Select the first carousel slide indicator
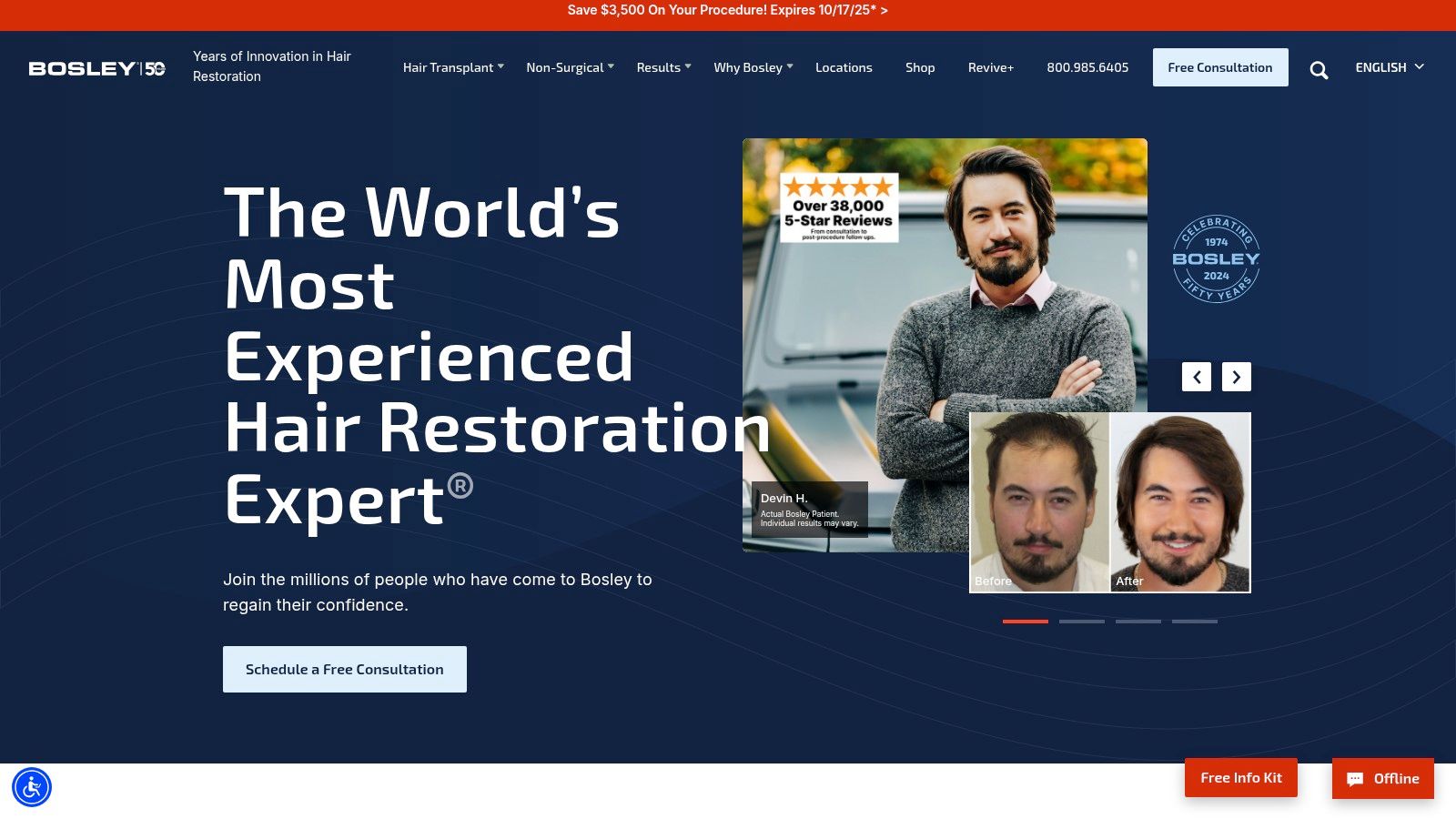 click(1026, 622)
